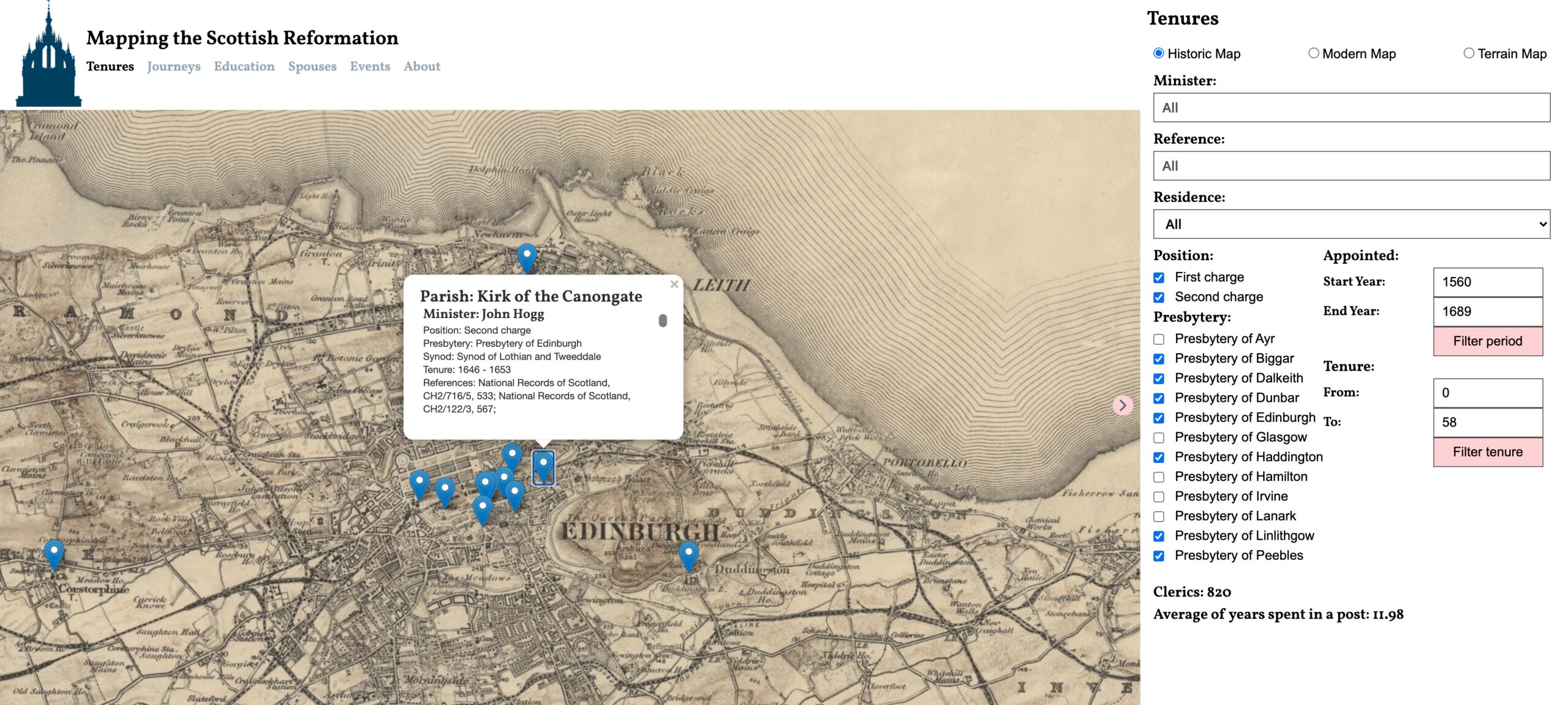1568x705 pixels.
Task: Click the Clerics: 820 count text
Action: (1192, 592)
